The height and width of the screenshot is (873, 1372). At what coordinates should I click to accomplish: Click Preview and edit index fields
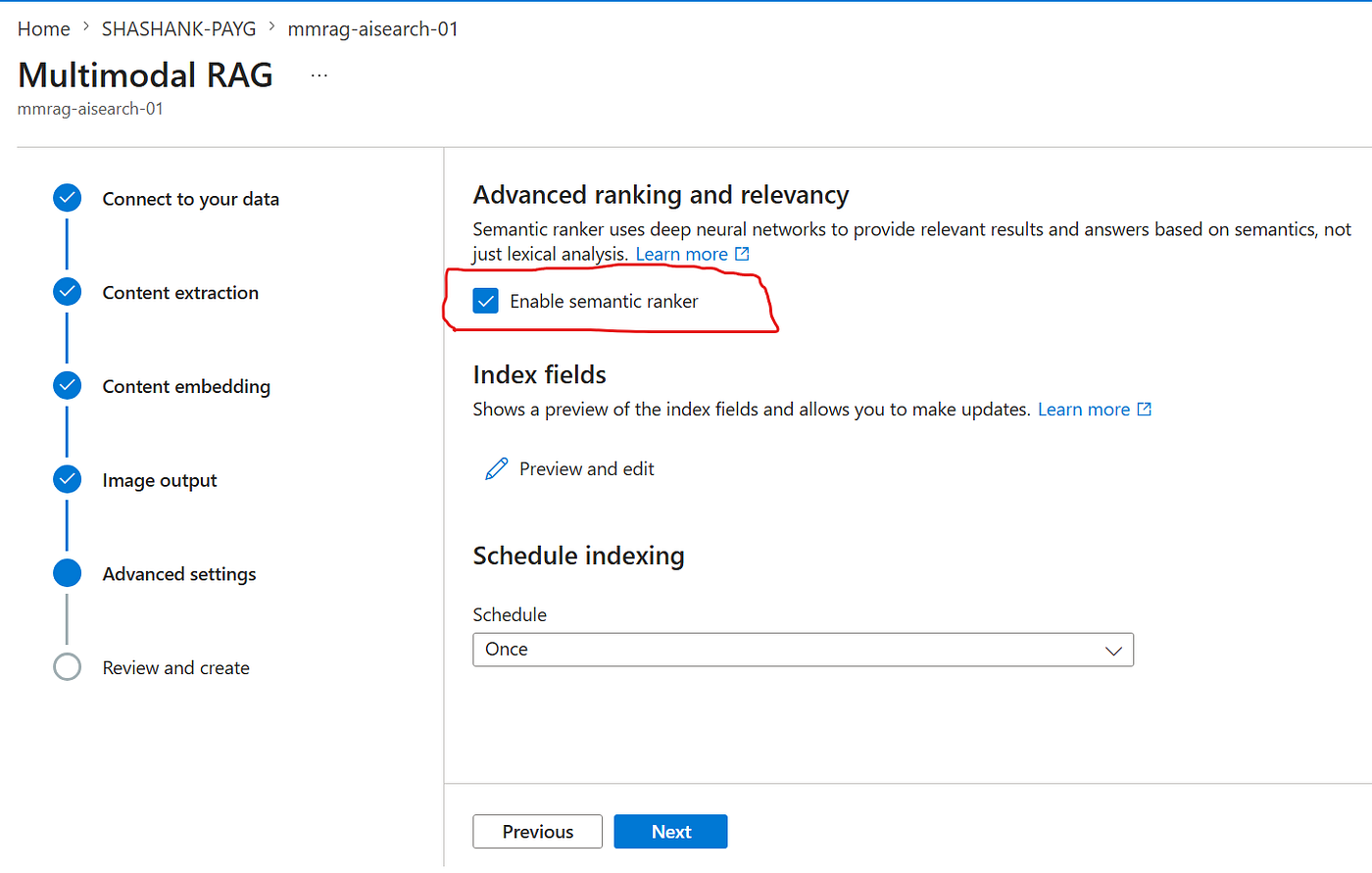(x=587, y=469)
